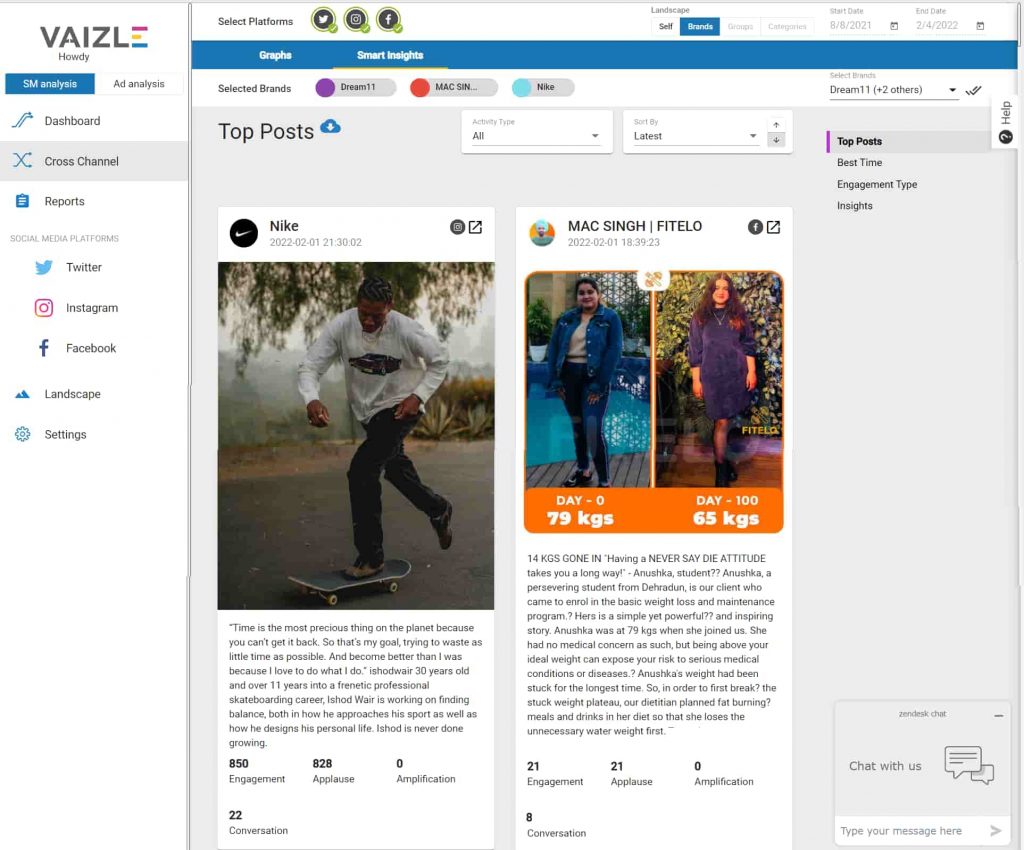Viewport: 1024px width, 850px height.
Task: Click the Cross Channel crossing-arrows icon
Action: point(22,161)
